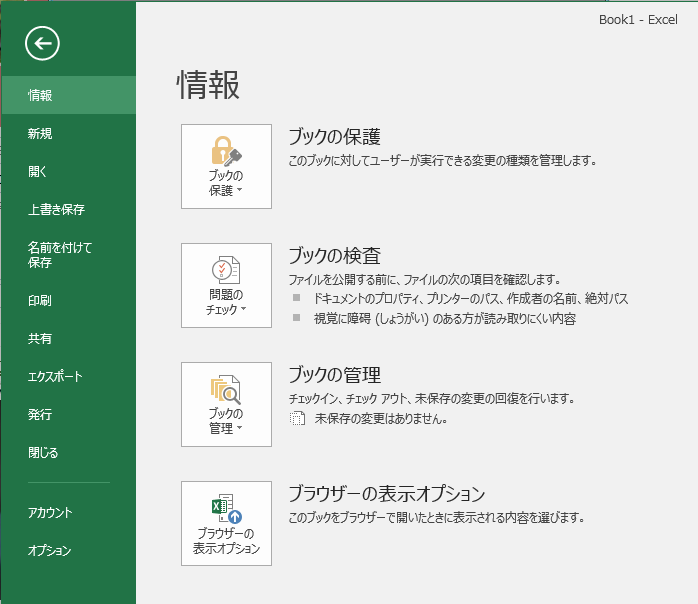
Task: Choose 上書き保存 in the sidebar
Action: coord(69,209)
